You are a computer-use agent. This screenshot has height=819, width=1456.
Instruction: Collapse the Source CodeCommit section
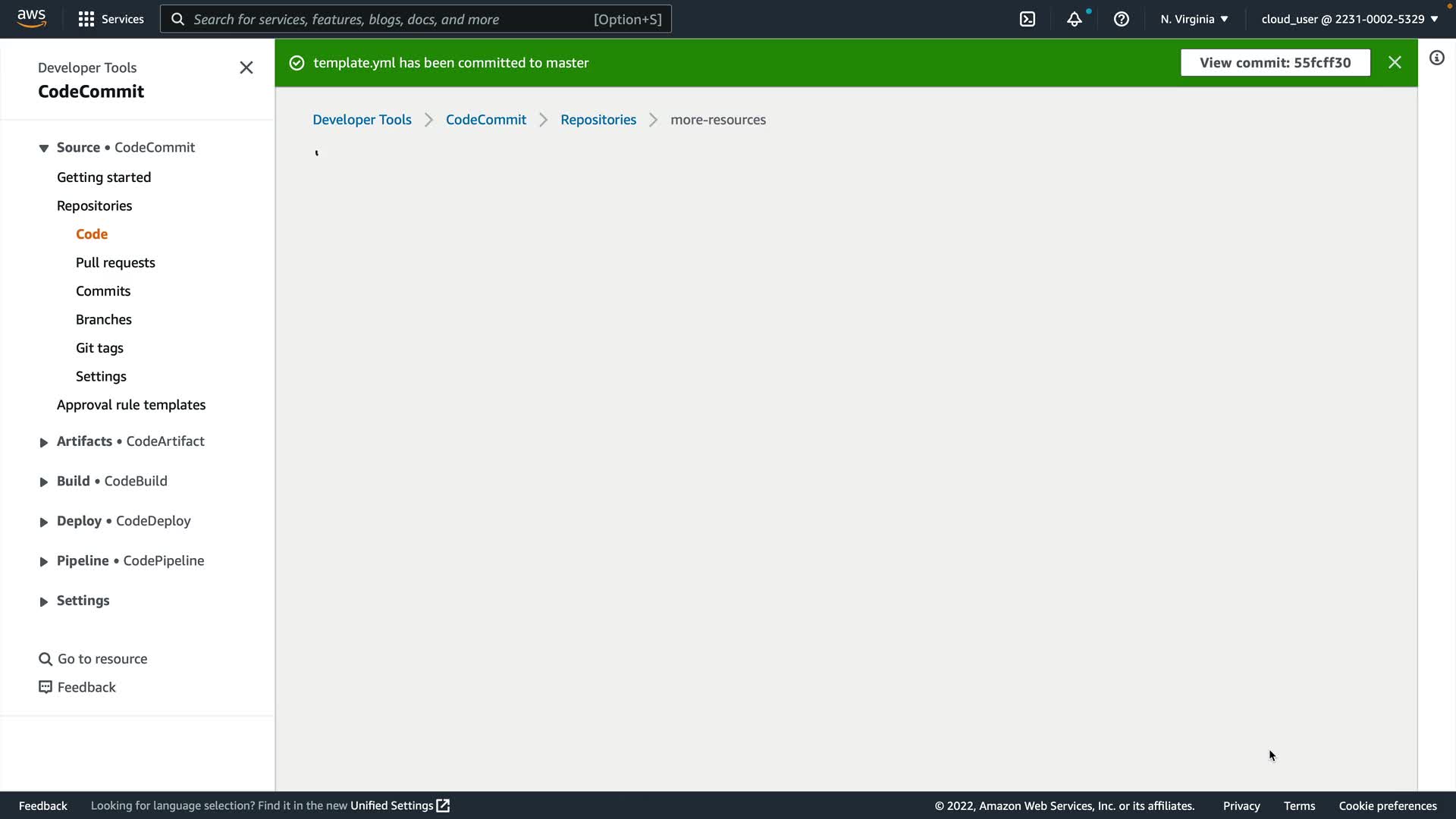click(x=44, y=148)
